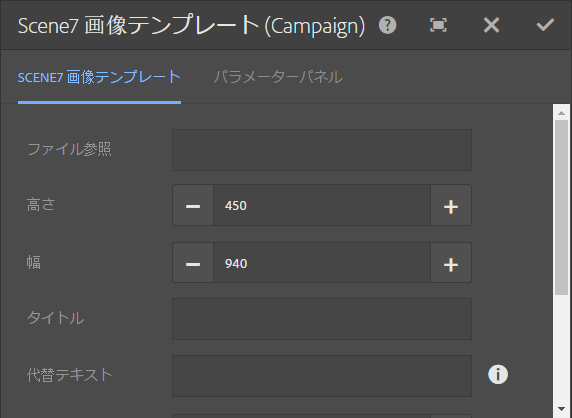Viewport: 572px width, 418px height.
Task: Increase the 幅 value with the plus button
Action: (451, 263)
